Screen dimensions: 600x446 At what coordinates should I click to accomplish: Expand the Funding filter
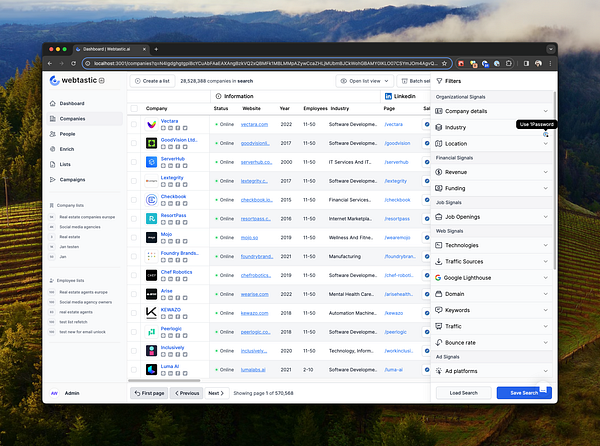(x=492, y=188)
